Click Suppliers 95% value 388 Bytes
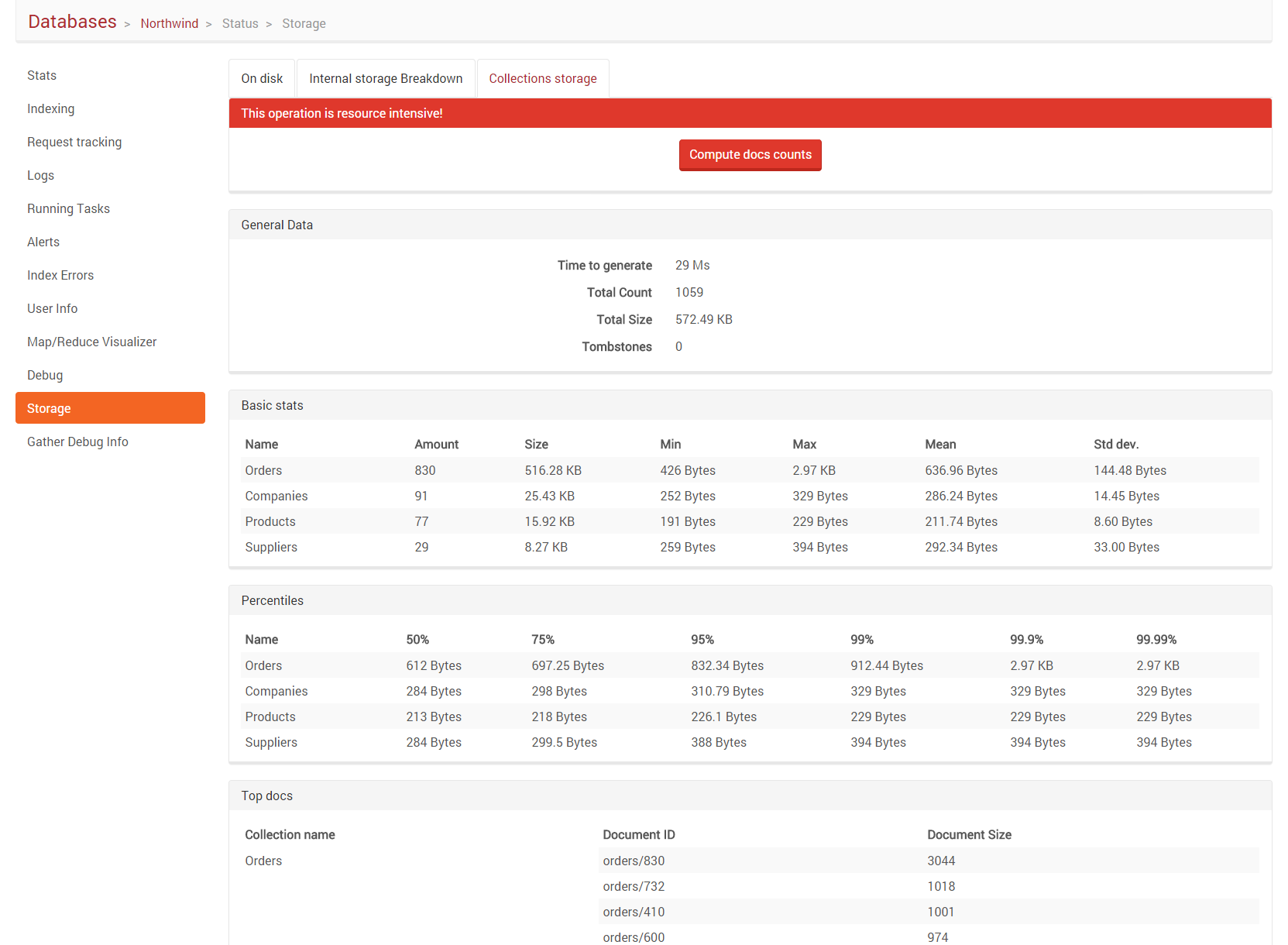 719,742
